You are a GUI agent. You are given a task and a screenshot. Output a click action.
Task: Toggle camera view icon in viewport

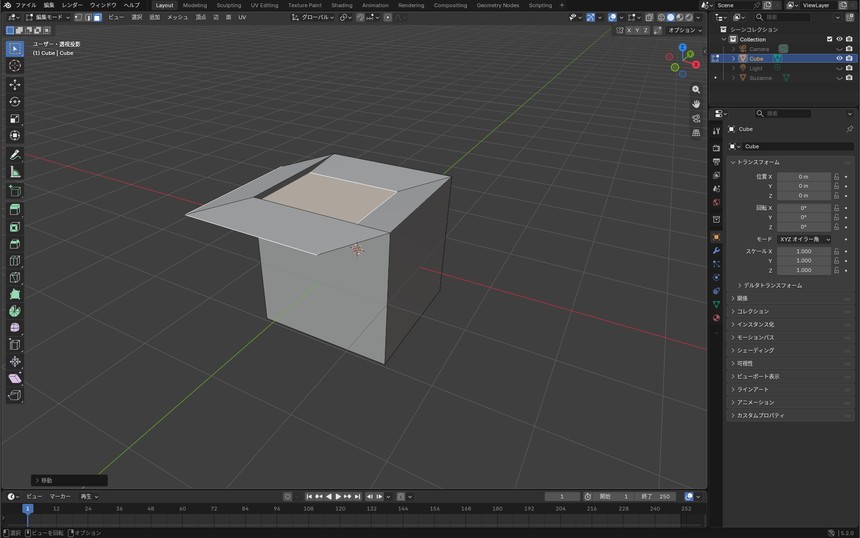696,118
